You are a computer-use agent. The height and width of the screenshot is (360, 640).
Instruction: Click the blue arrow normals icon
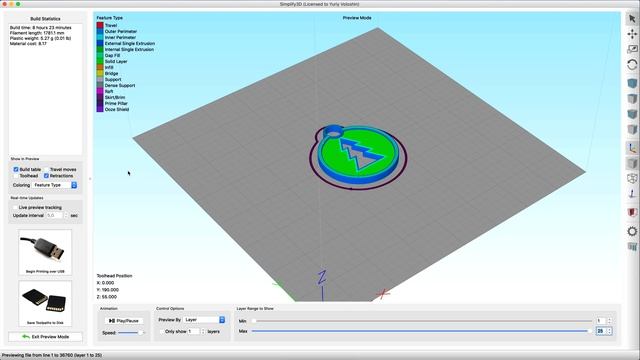632,193
